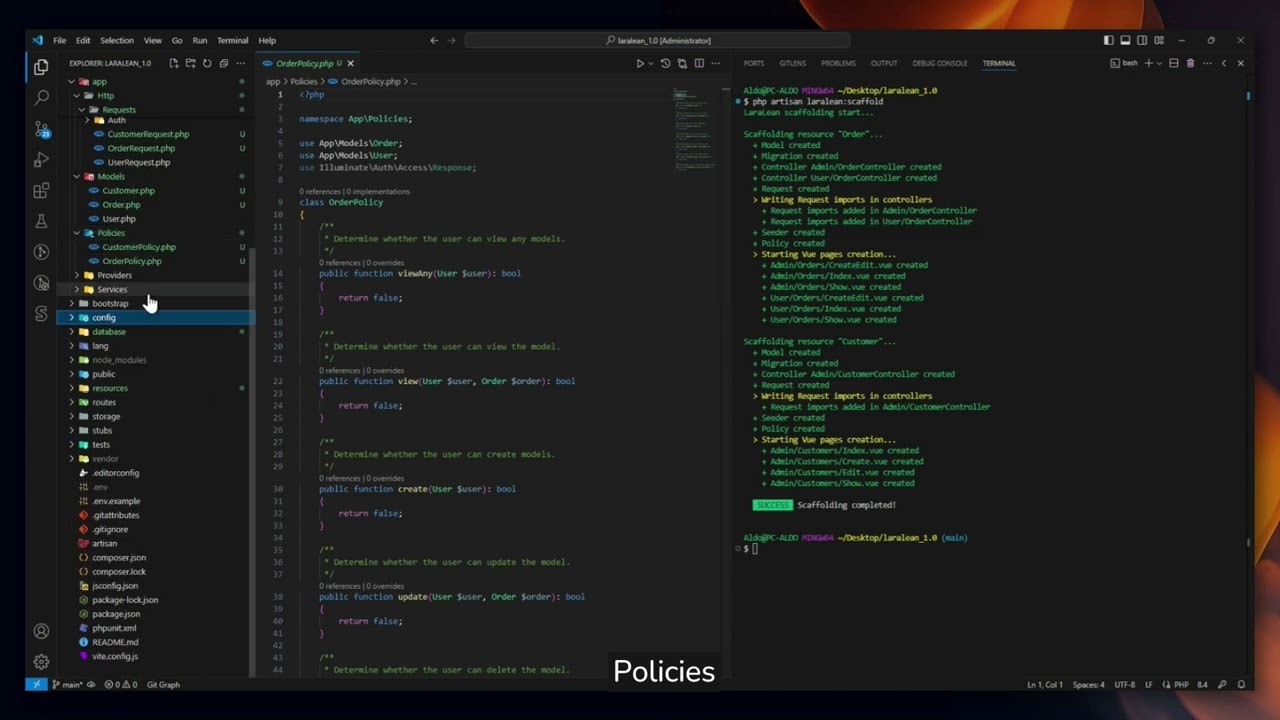
Task: Open vite.config.js file
Action: pyautogui.click(x=115, y=657)
